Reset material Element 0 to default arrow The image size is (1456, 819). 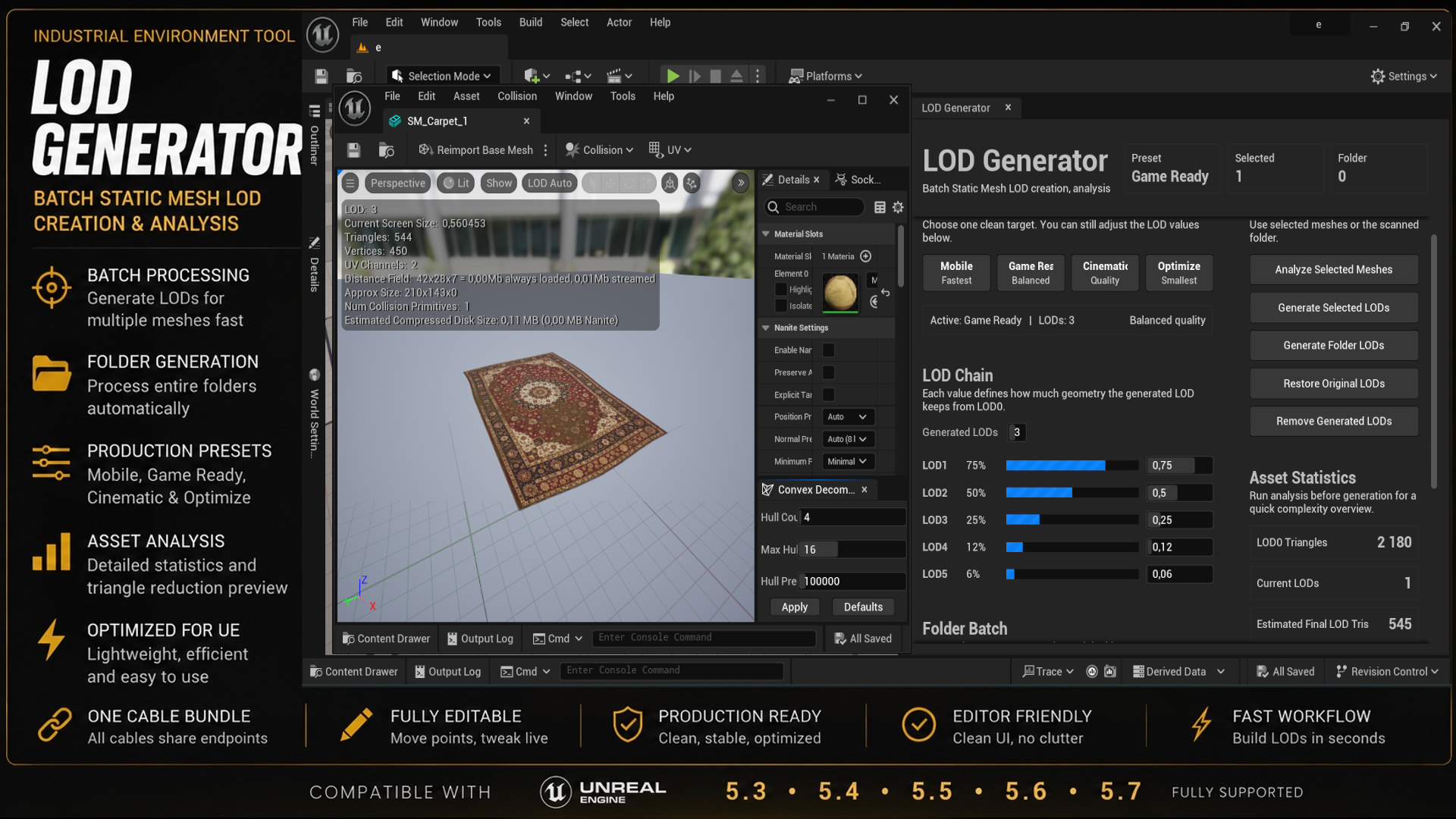tap(885, 292)
